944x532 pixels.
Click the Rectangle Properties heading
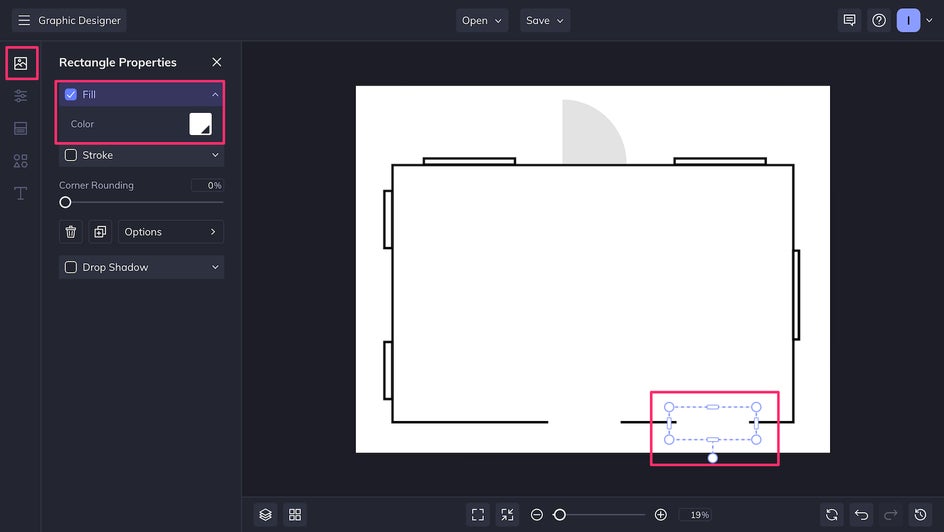pos(117,62)
